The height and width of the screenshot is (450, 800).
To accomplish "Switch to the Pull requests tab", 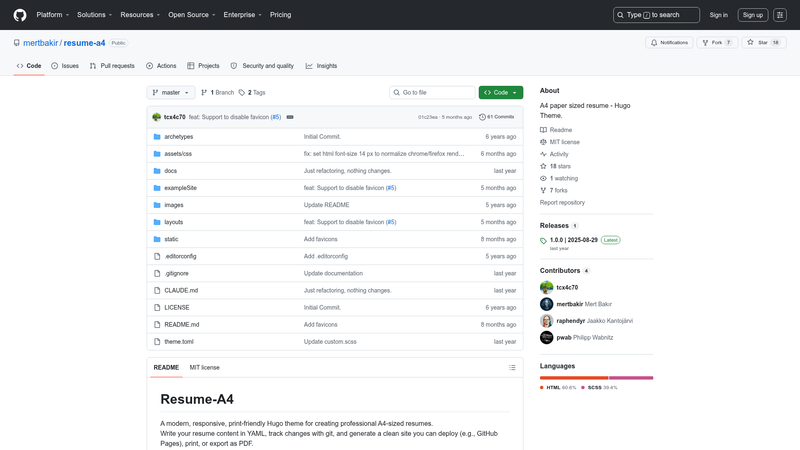I will pos(112,66).
